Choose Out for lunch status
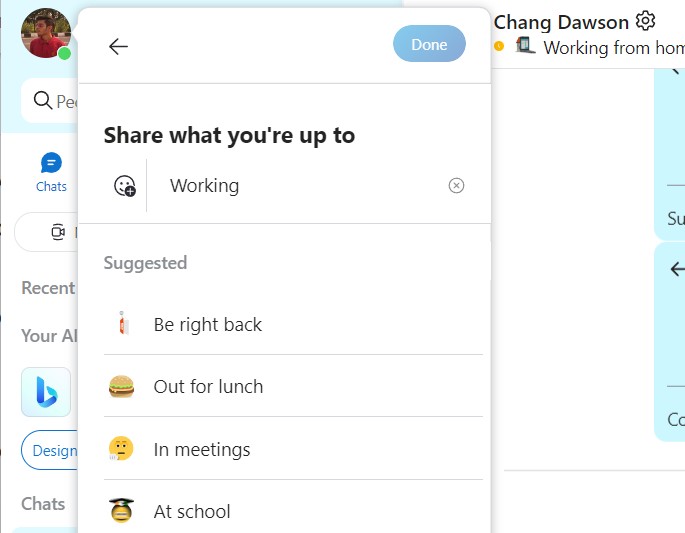Screen dimensions: 685x533 click(208, 387)
